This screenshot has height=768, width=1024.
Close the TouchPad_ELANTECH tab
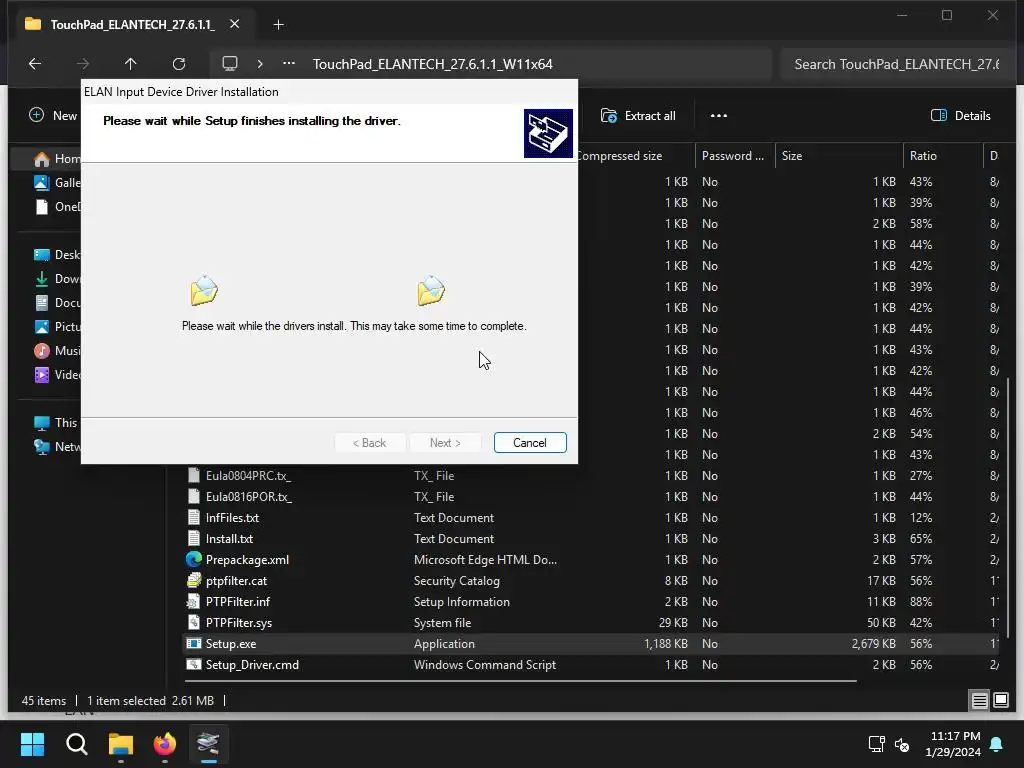(234, 24)
